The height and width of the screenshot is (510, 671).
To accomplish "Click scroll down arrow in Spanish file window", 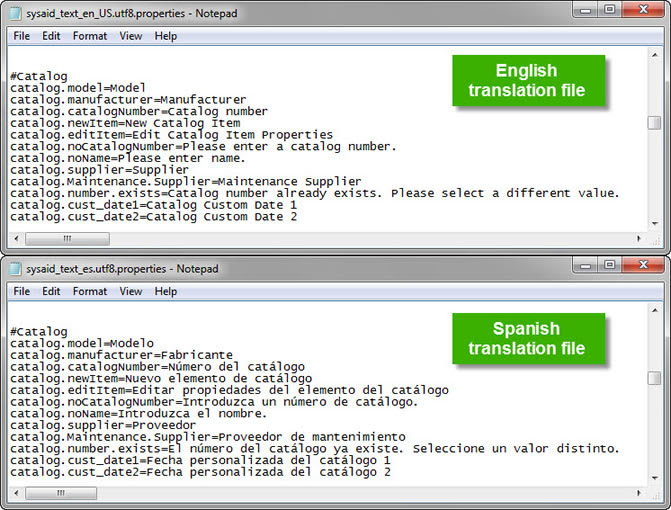I will point(654,478).
